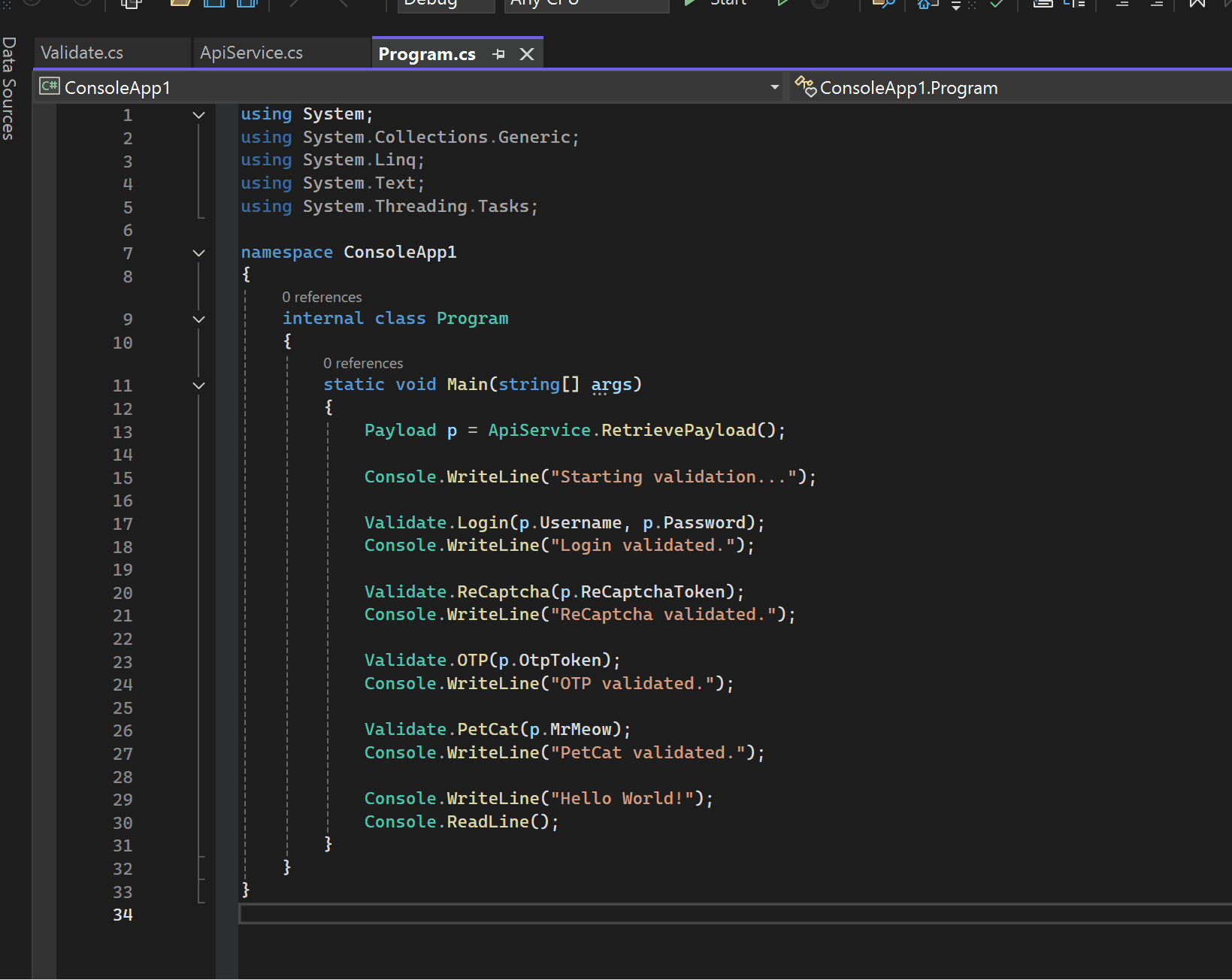
Task: Collapse the using directives block at line 1
Action: (198, 115)
